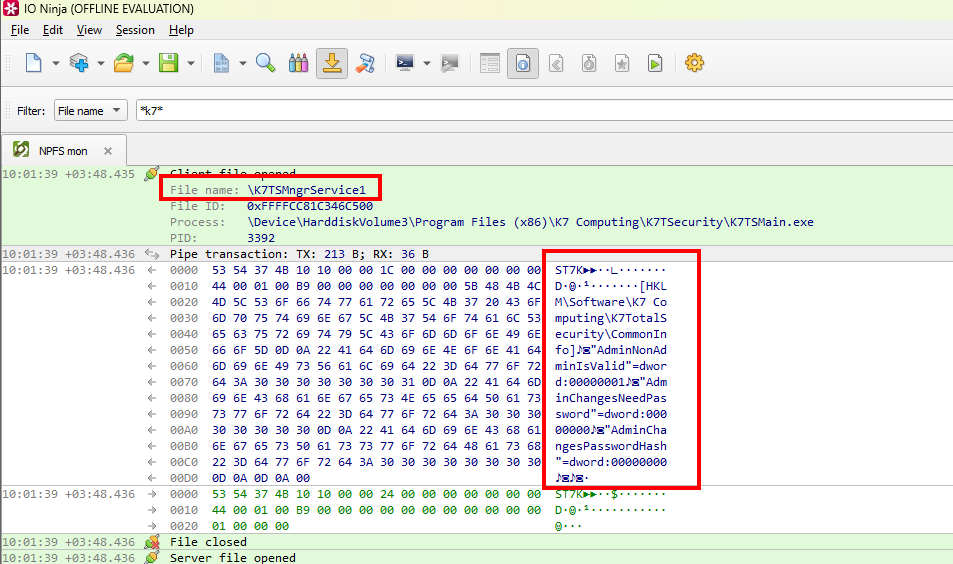The image size is (953, 564).
Task: Click the colored markers highlight icon
Action: click(298, 63)
